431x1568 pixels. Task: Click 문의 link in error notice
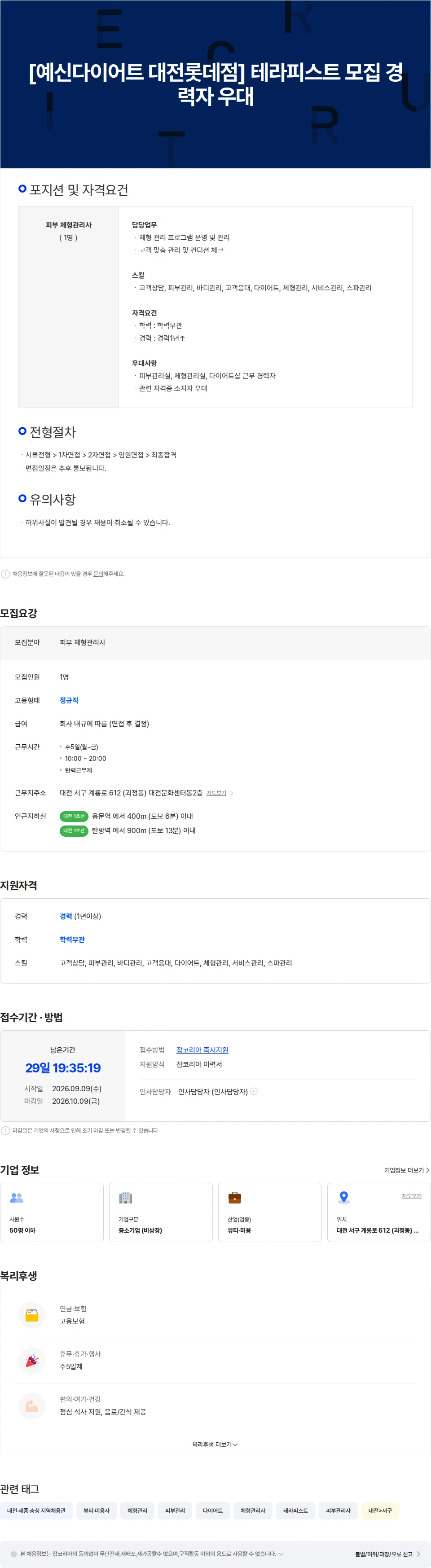click(98, 573)
